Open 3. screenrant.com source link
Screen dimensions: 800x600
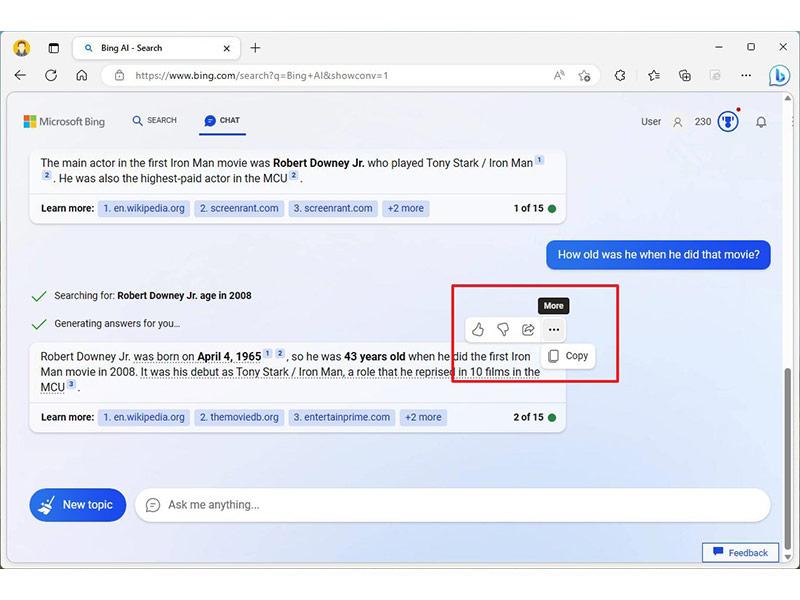click(333, 208)
